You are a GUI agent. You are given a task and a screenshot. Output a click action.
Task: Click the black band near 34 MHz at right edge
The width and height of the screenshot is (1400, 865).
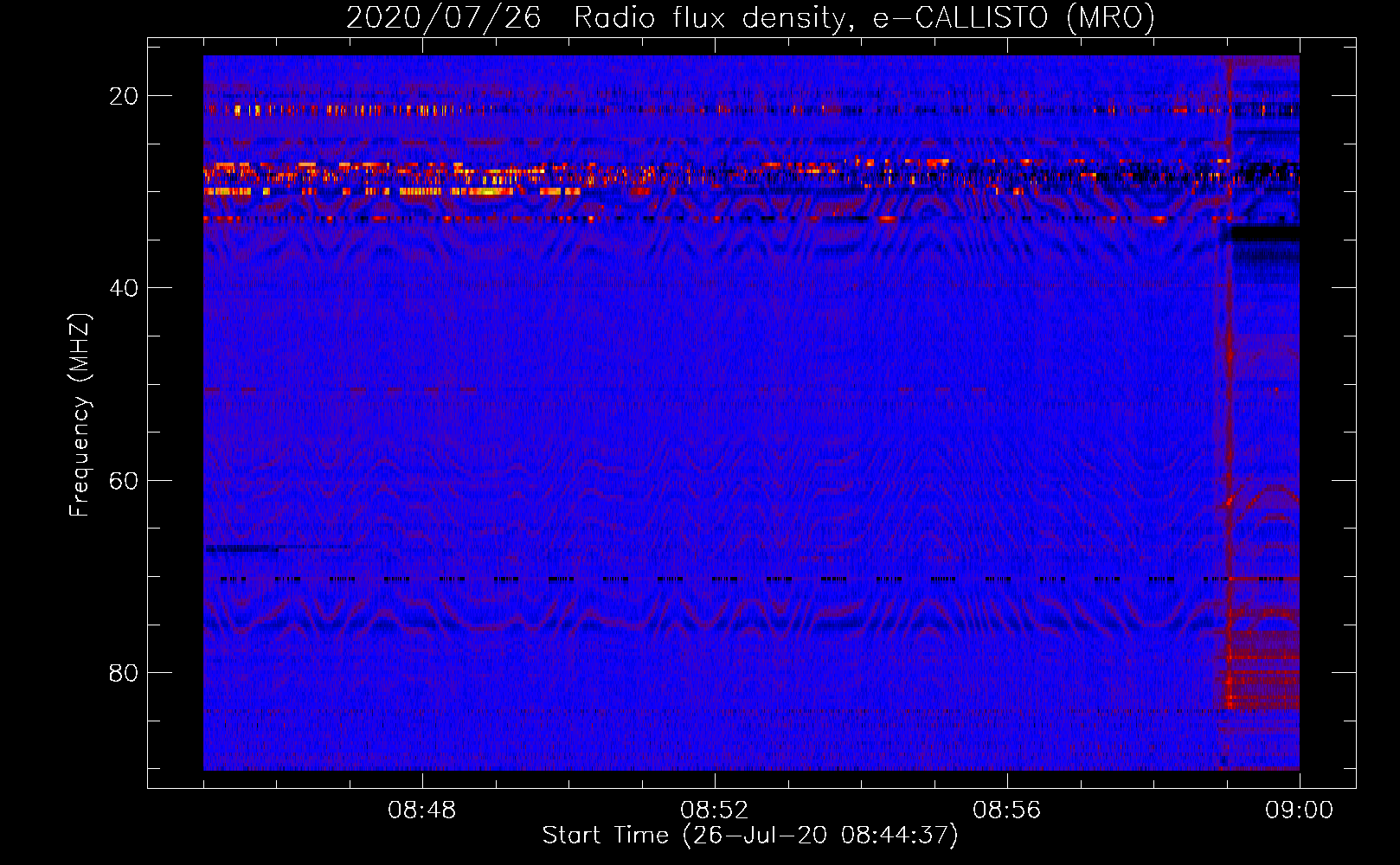pos(1264,234)
